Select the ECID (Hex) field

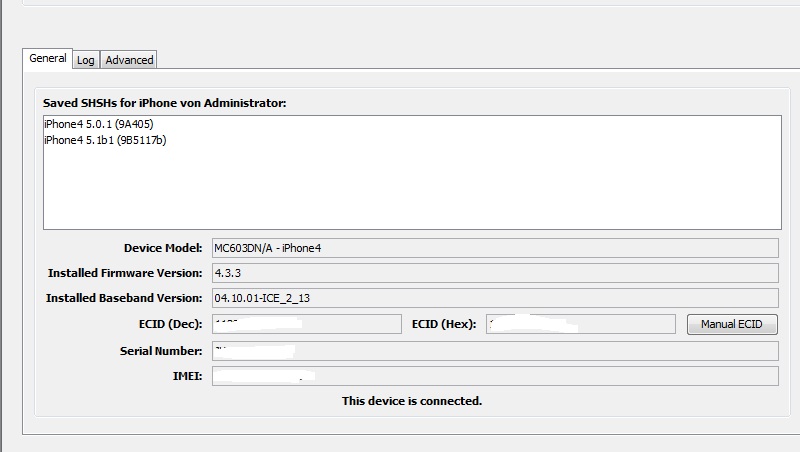[x=581, y=324]
